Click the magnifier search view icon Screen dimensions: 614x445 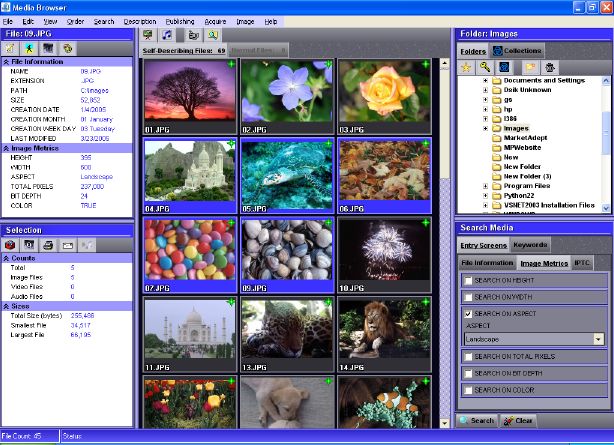click(213, 35)
